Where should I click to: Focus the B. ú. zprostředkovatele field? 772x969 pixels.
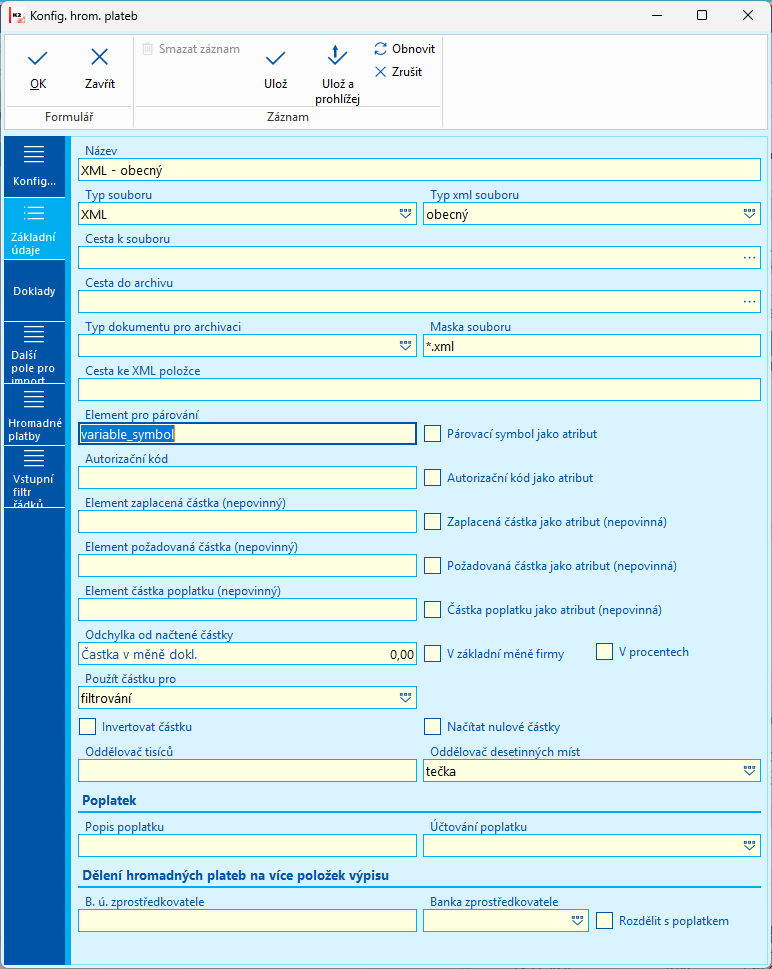point(247,920)
